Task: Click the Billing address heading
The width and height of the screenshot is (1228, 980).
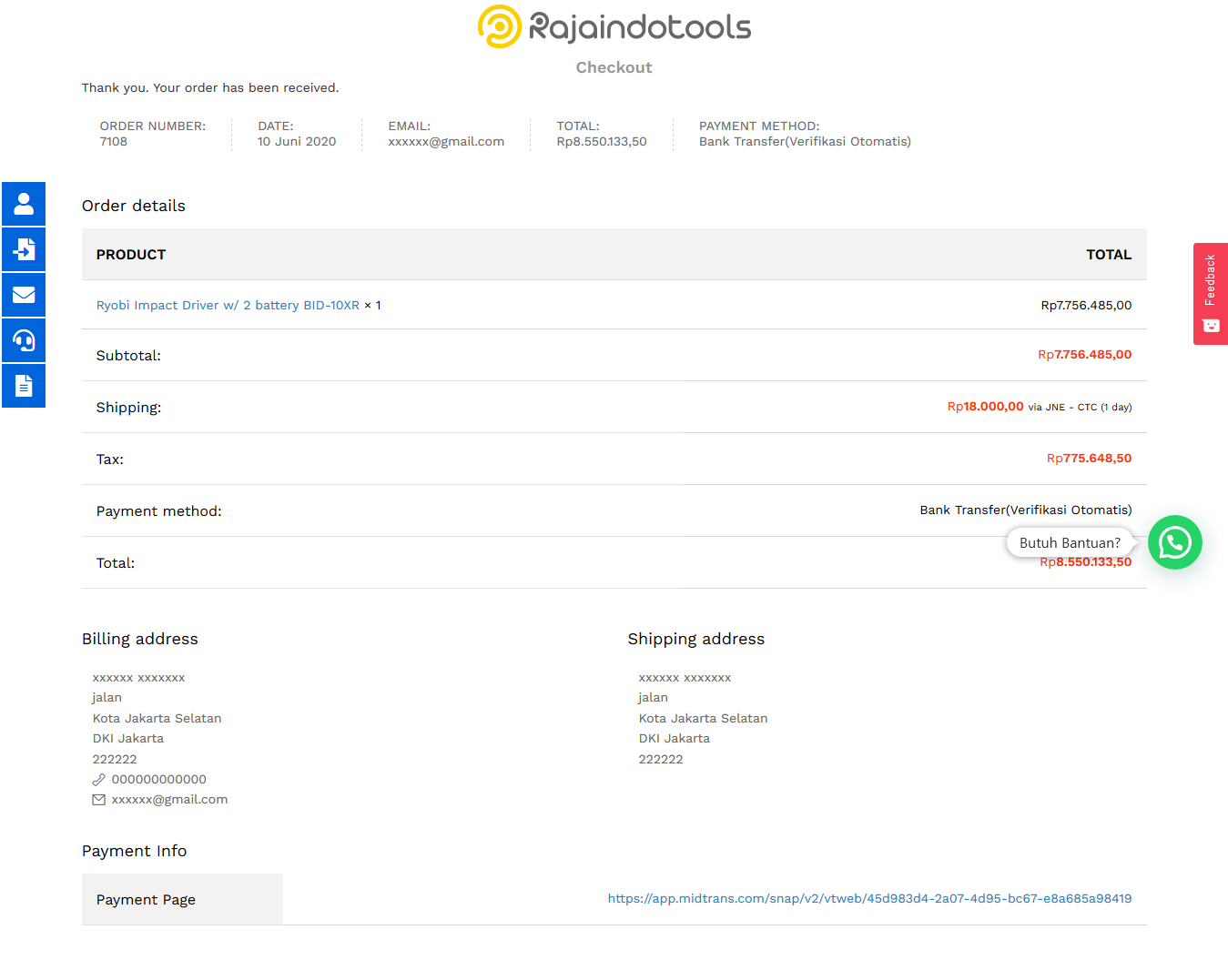Action: click(x=140, y=639)
